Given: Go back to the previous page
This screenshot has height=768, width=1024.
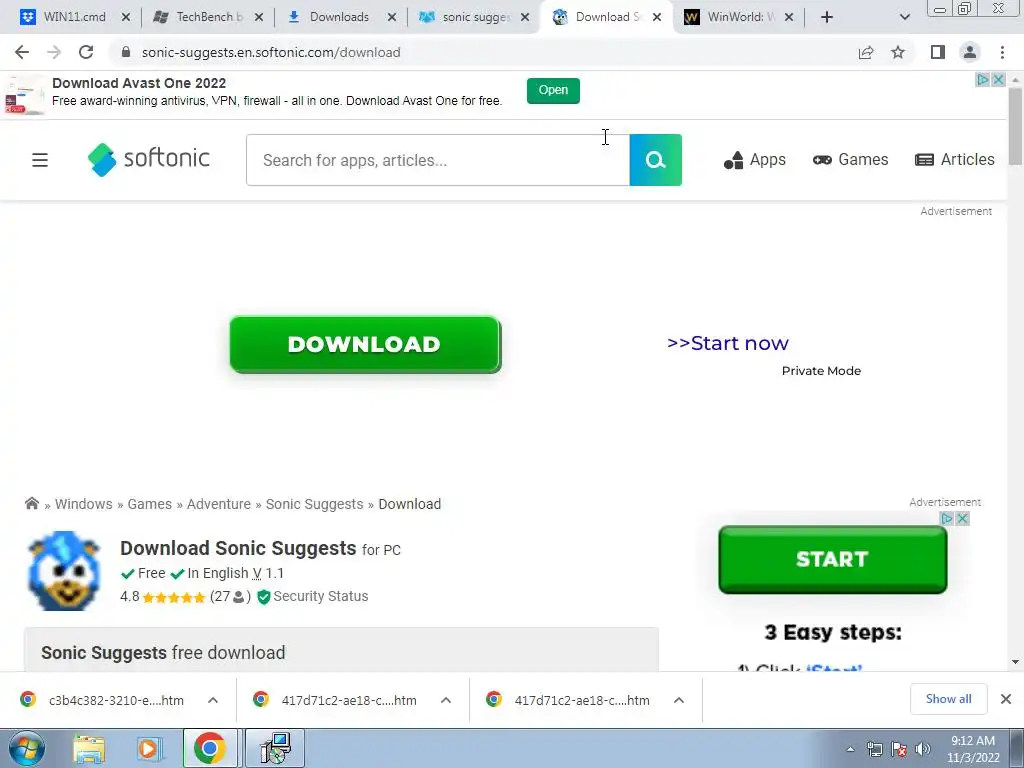Looking at the screenshot, I should click(22, 52).
